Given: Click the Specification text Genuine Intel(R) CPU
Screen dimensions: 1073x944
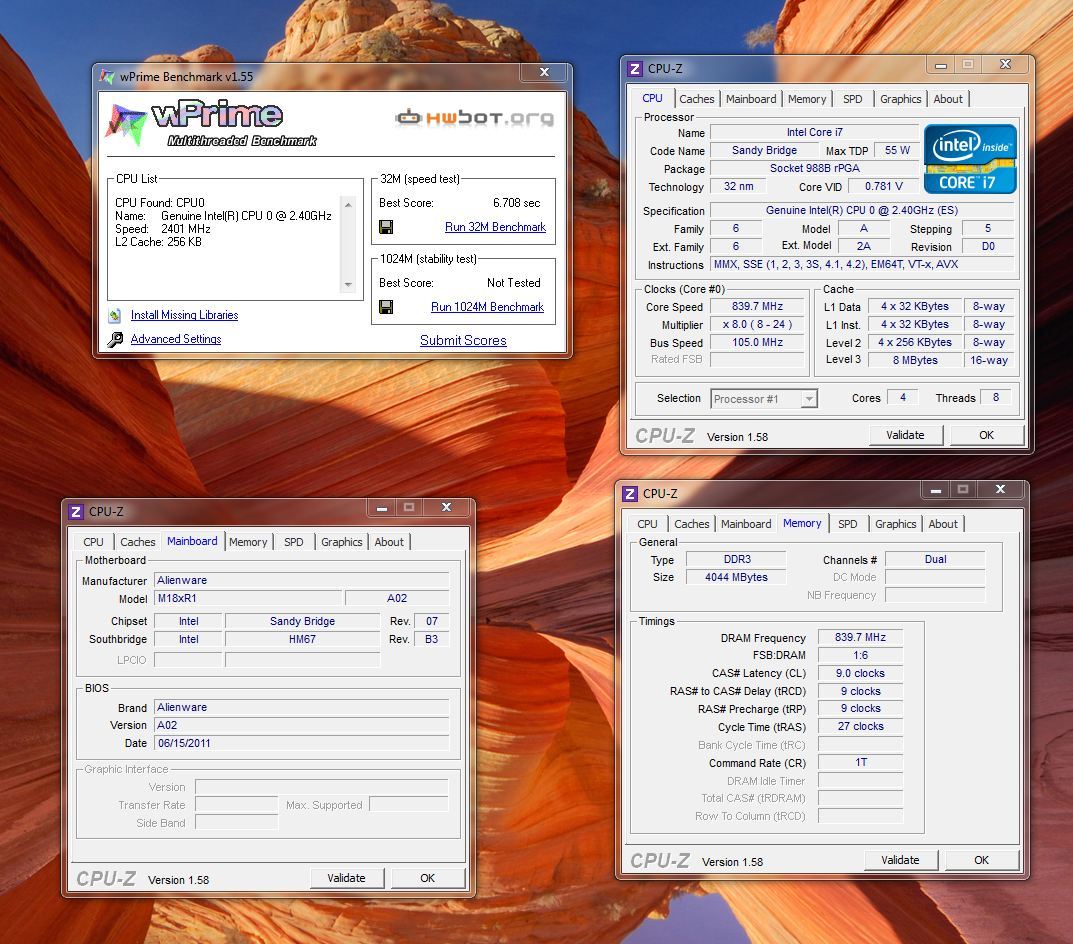Looking at the screenshot, I should pyautogui.click(x=862, y=210).
